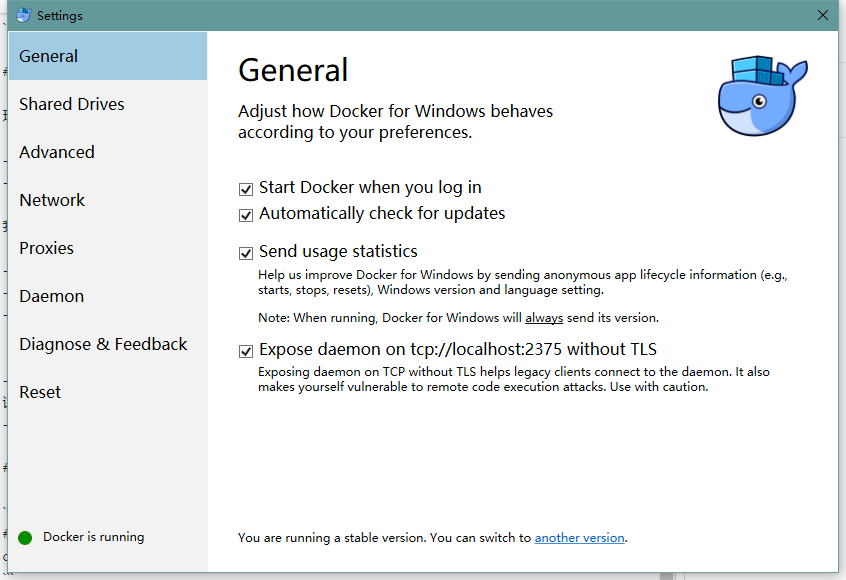
Task: Close the Settings window
Action: [x=823, y=15]
